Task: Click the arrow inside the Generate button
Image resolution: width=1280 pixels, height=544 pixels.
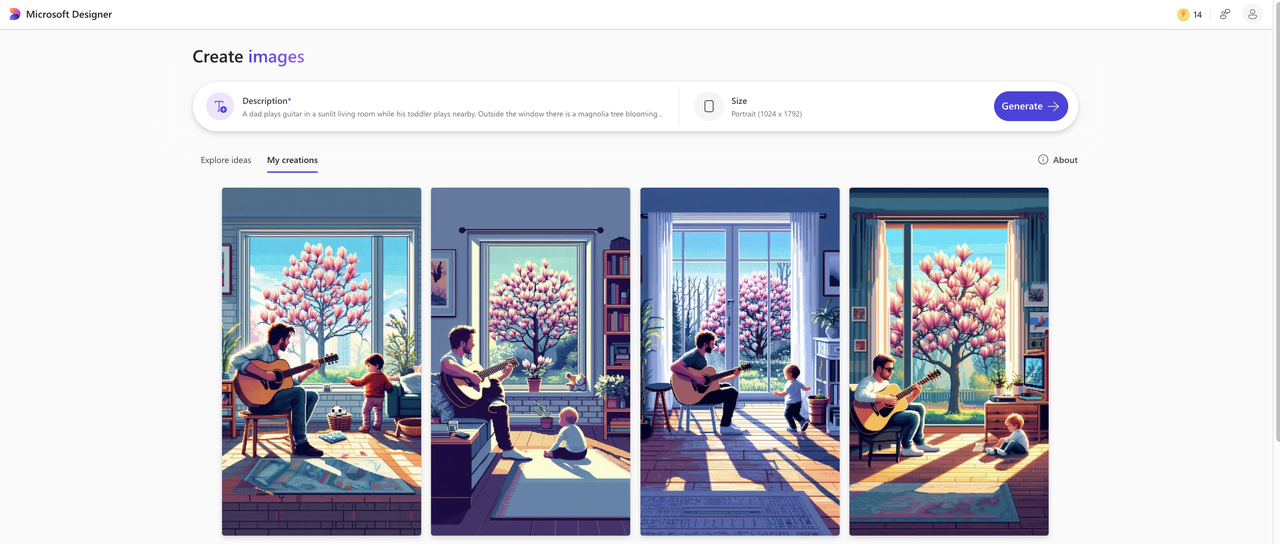Action: [1053, 106]
